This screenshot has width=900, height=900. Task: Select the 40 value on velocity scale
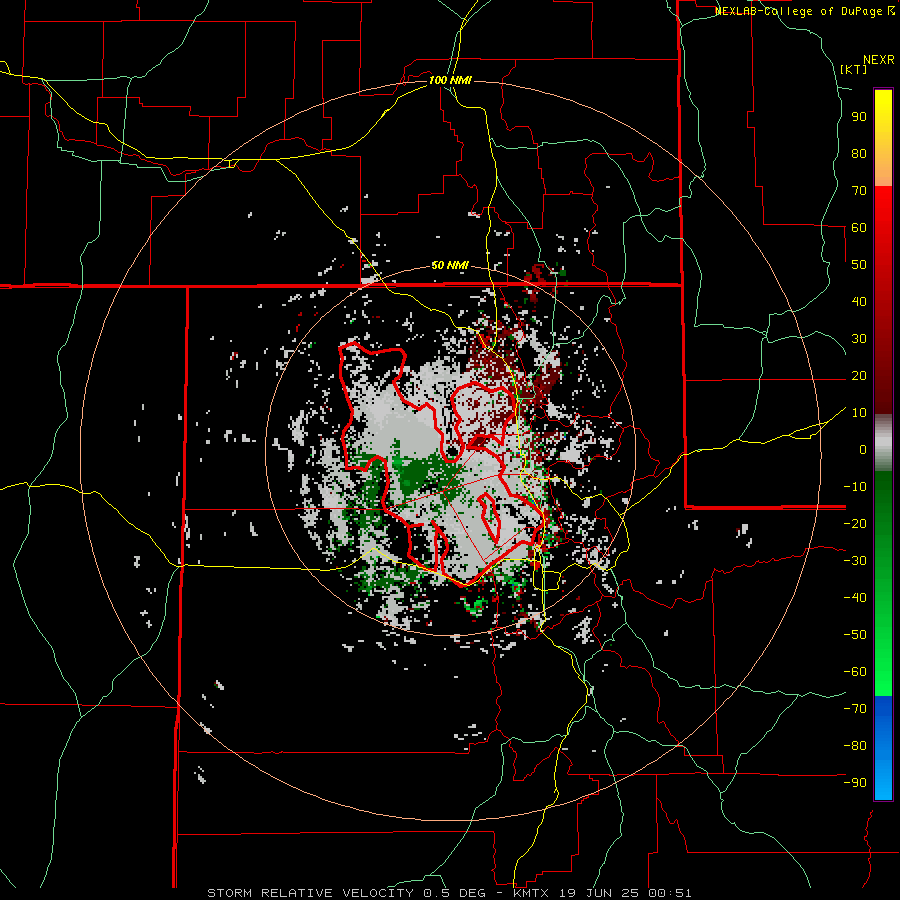click(x=859, y=301)
